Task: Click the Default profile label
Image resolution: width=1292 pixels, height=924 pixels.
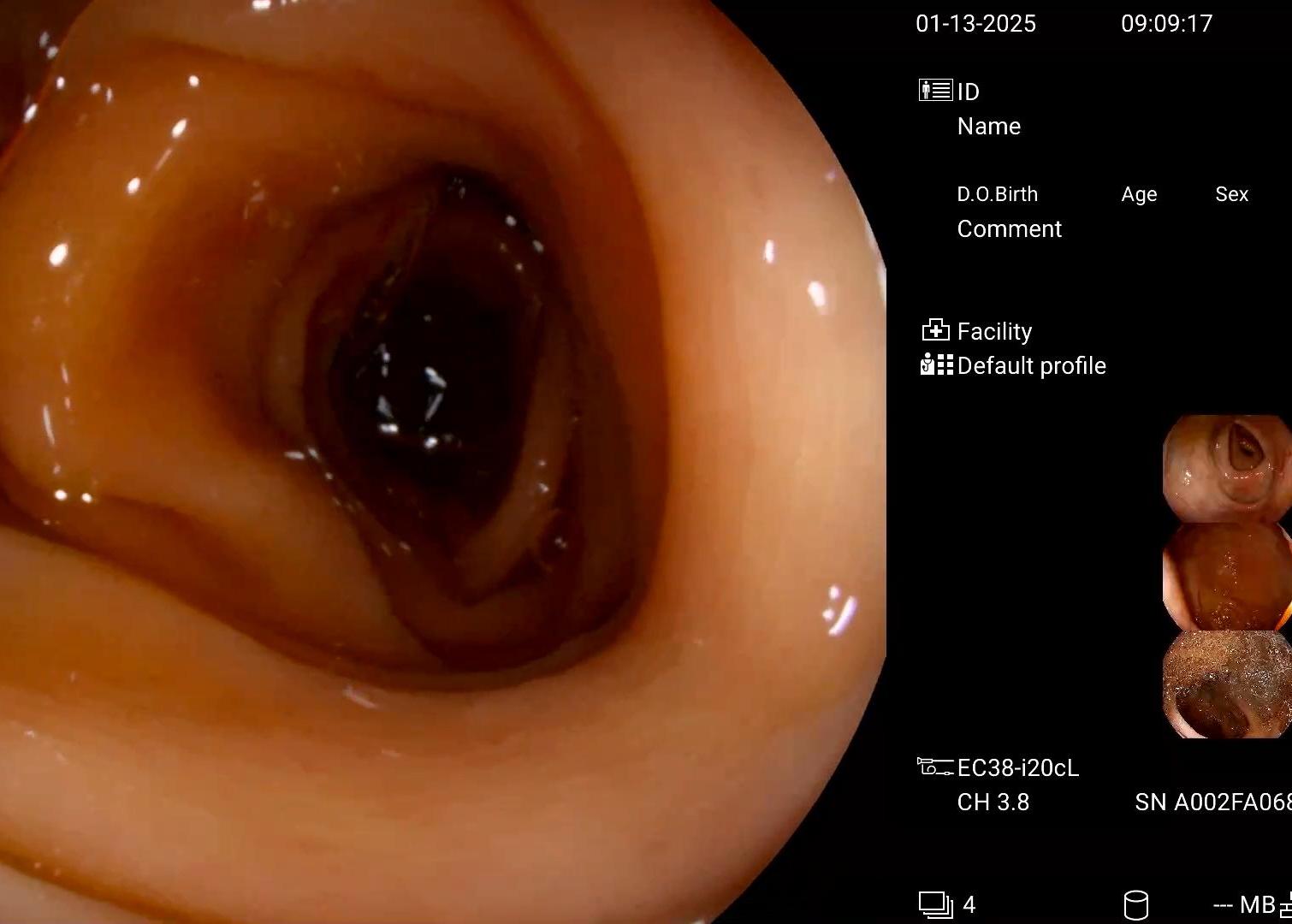Action: click(1031, 366)
